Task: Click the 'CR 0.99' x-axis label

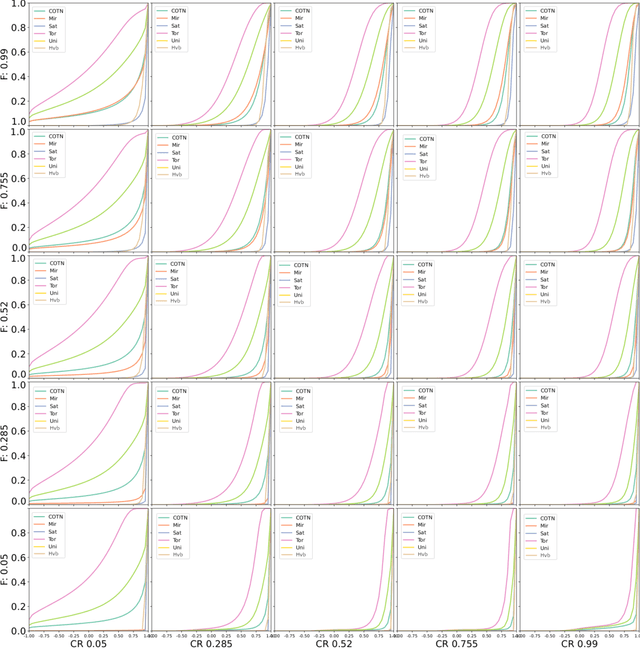Action: click(579, 642)
